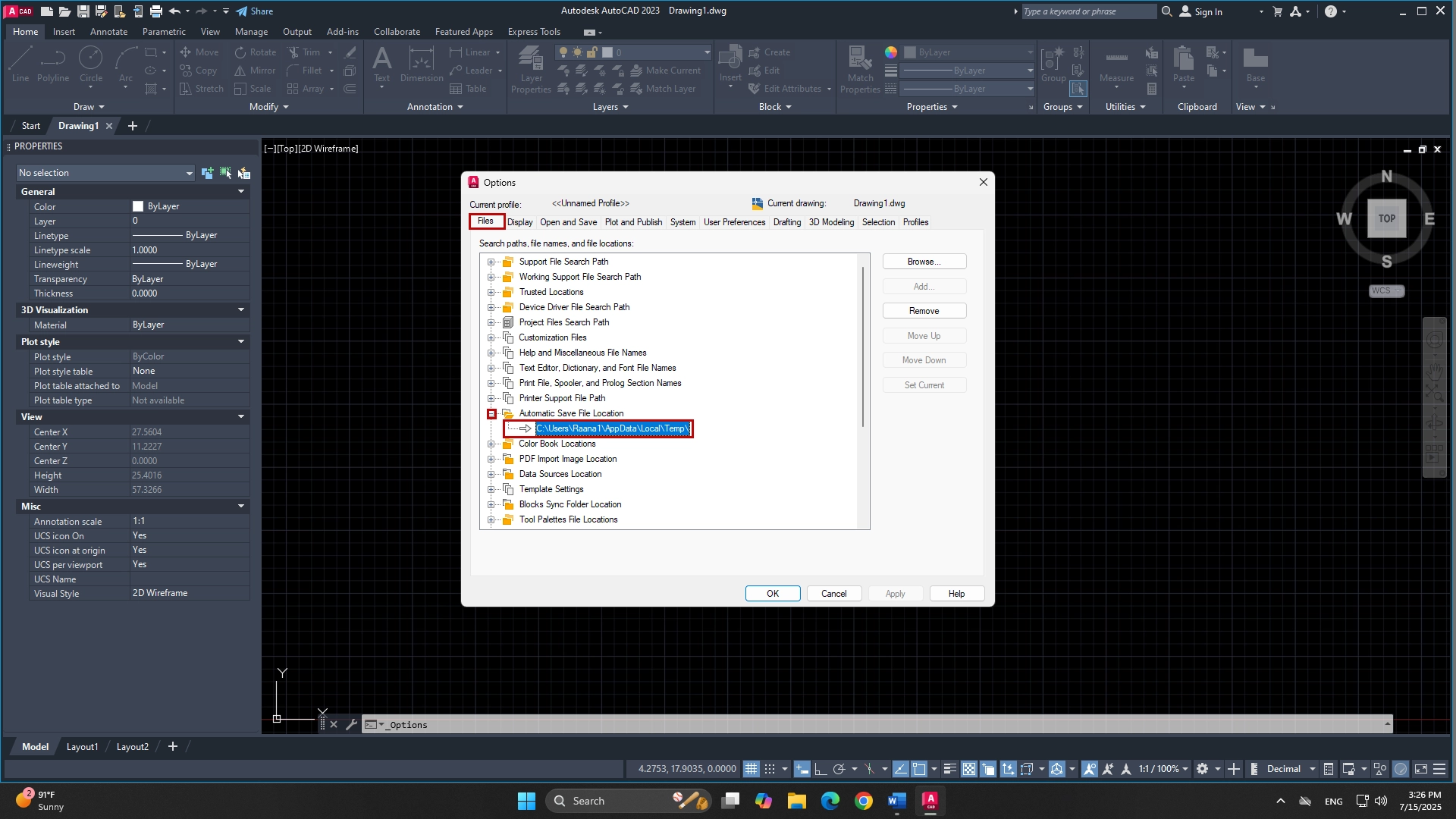Select the Arc tool
1456x819 pixels.
tap(126, 64)
